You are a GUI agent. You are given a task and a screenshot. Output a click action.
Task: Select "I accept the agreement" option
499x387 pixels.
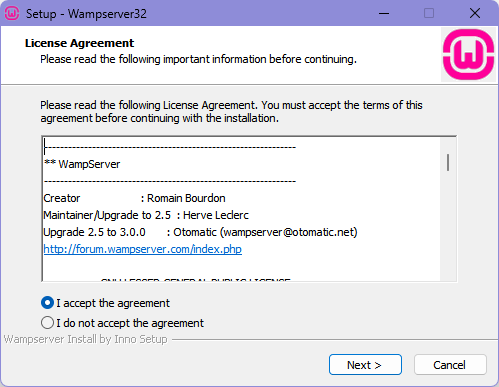pos(105,303)
